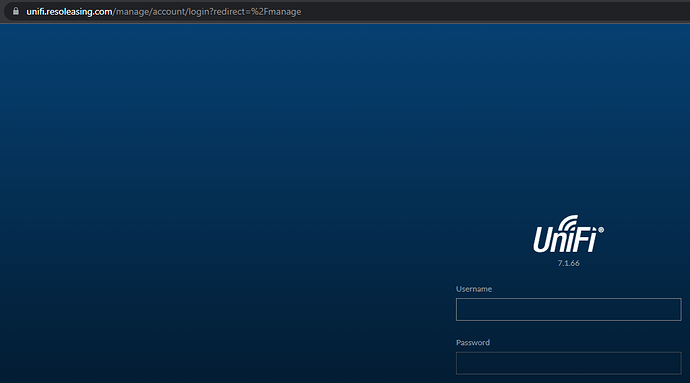Click the Password label
Screen dimensions: 690x383
tap(473, 342)
